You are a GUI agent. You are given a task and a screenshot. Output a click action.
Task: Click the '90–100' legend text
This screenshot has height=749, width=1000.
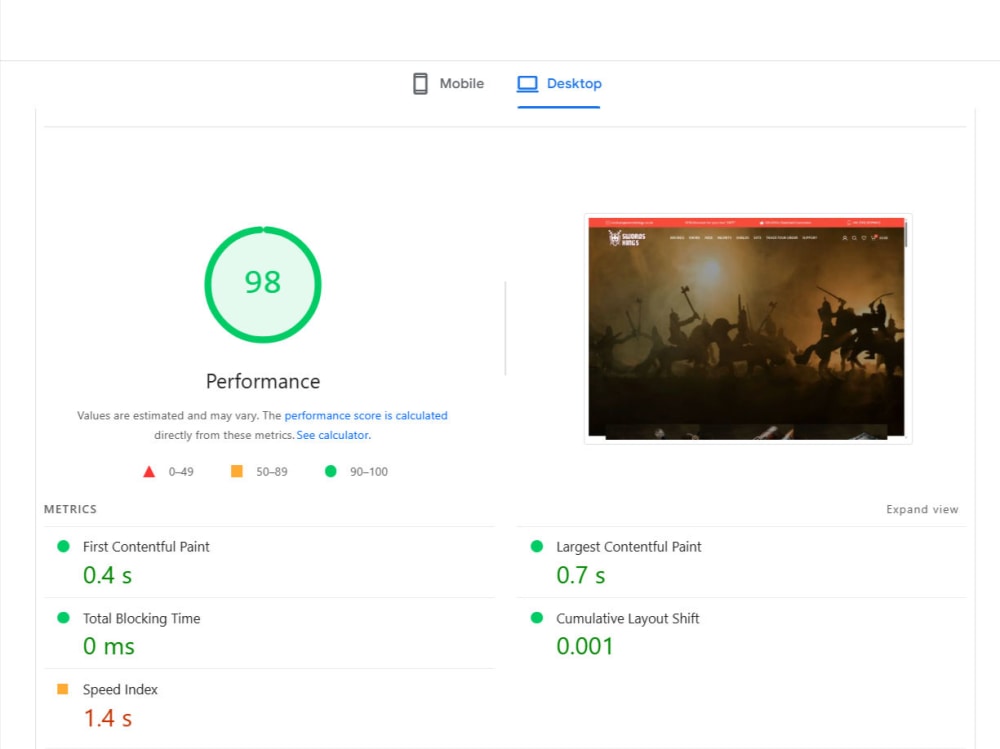[369, 471]
